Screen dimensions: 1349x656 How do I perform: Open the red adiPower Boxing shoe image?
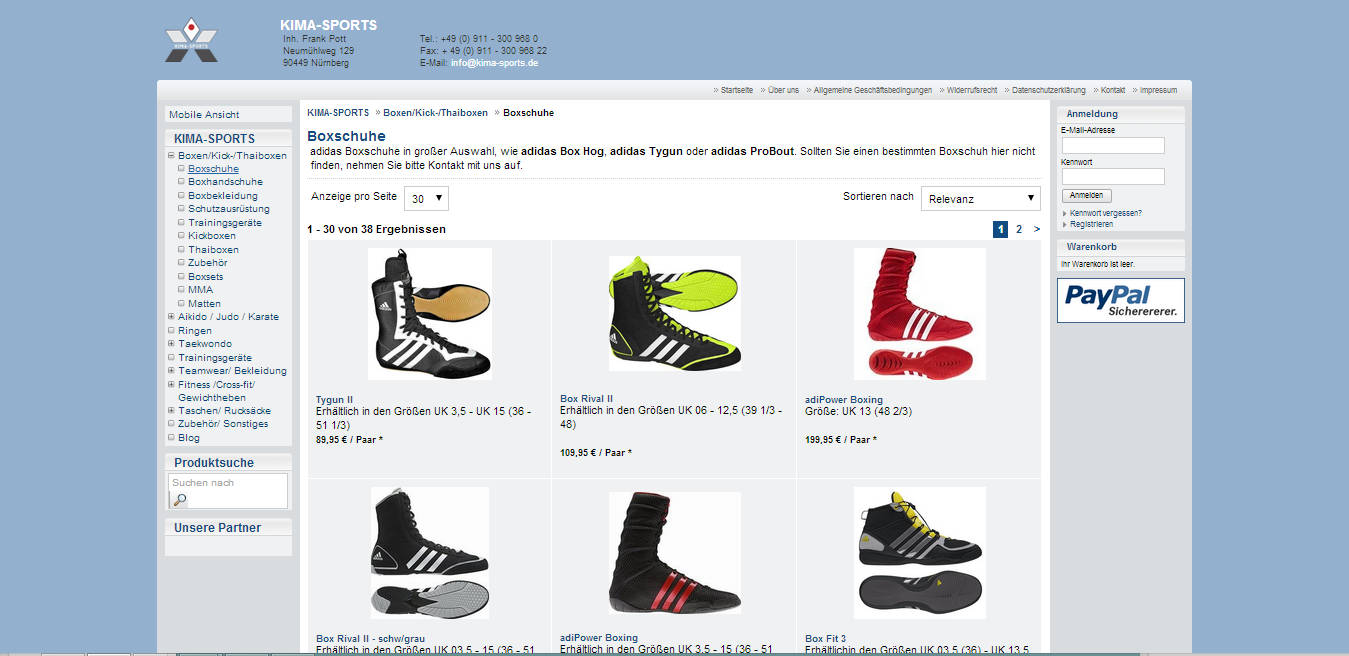920,314
